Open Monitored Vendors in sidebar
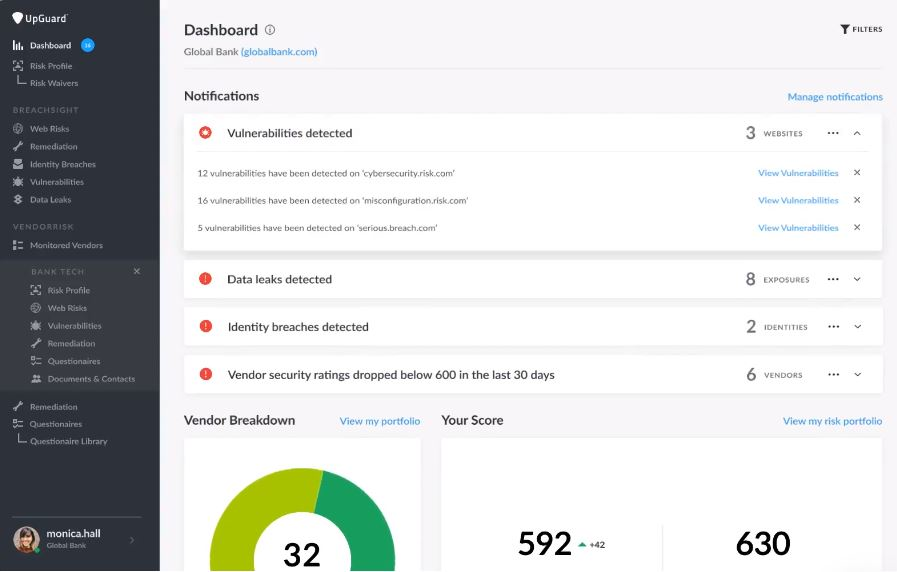 pyautogui.click(x=66, y=245)
